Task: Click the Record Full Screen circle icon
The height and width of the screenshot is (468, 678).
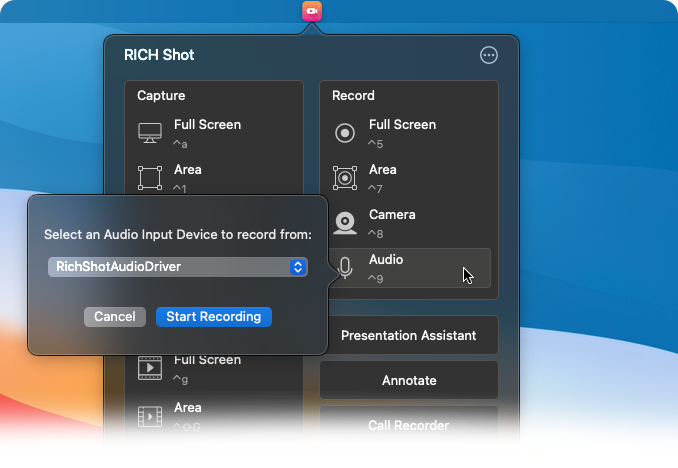Action: pyautogui.click(x=345, y=133)
